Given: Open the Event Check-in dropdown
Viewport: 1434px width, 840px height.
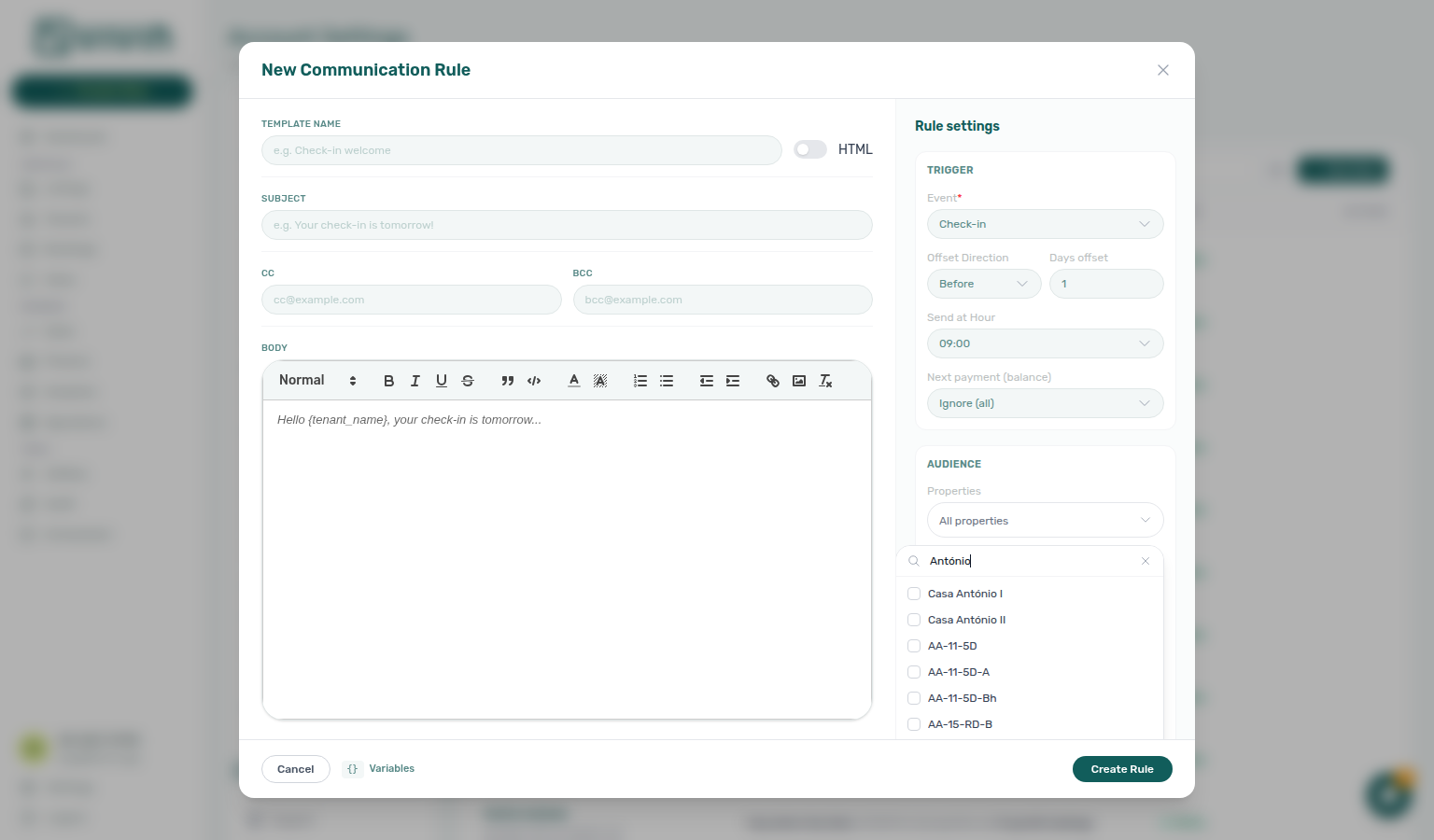Looking at the screenshot, I should 1045,224.
